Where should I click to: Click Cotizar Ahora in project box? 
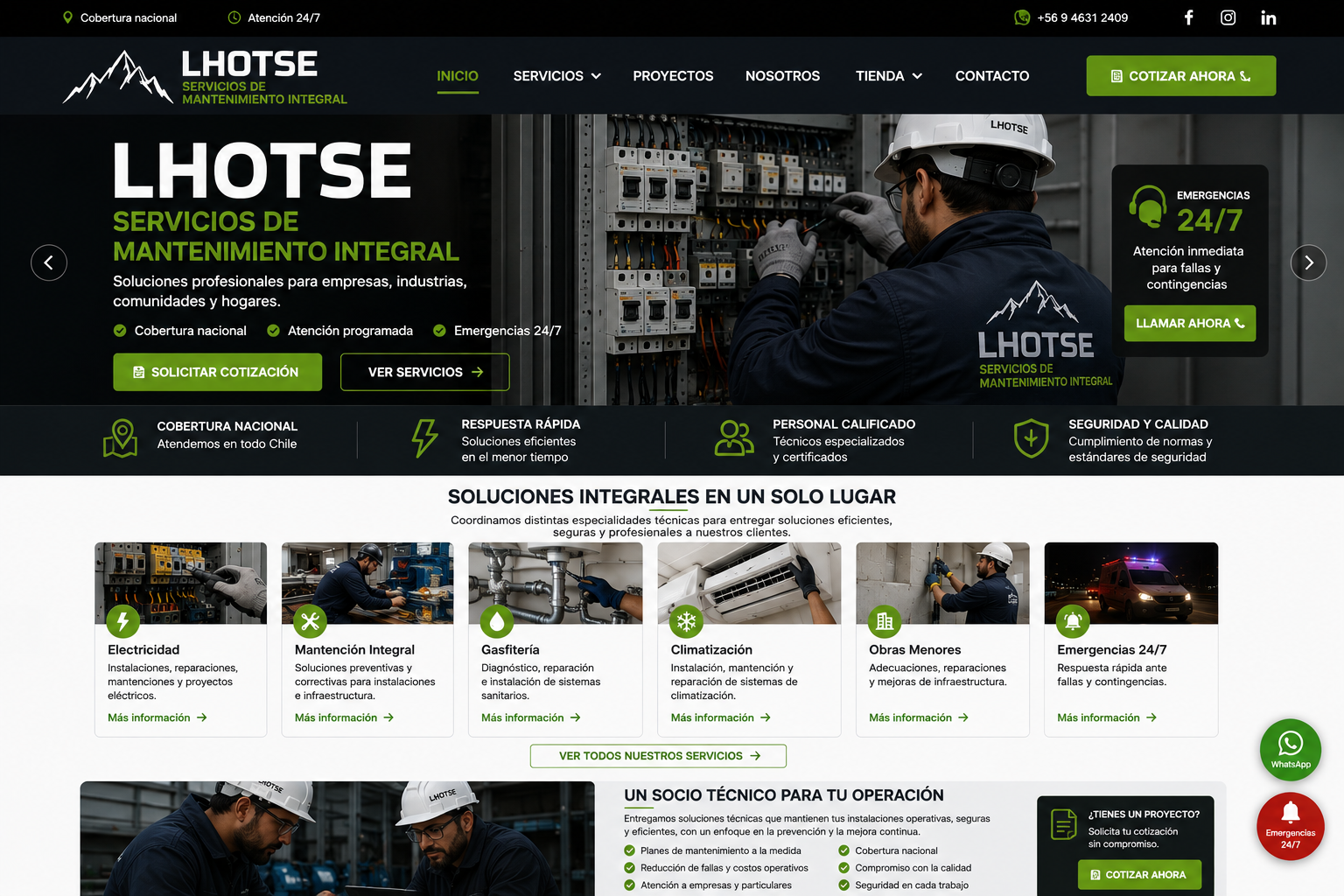point(1139,875)
